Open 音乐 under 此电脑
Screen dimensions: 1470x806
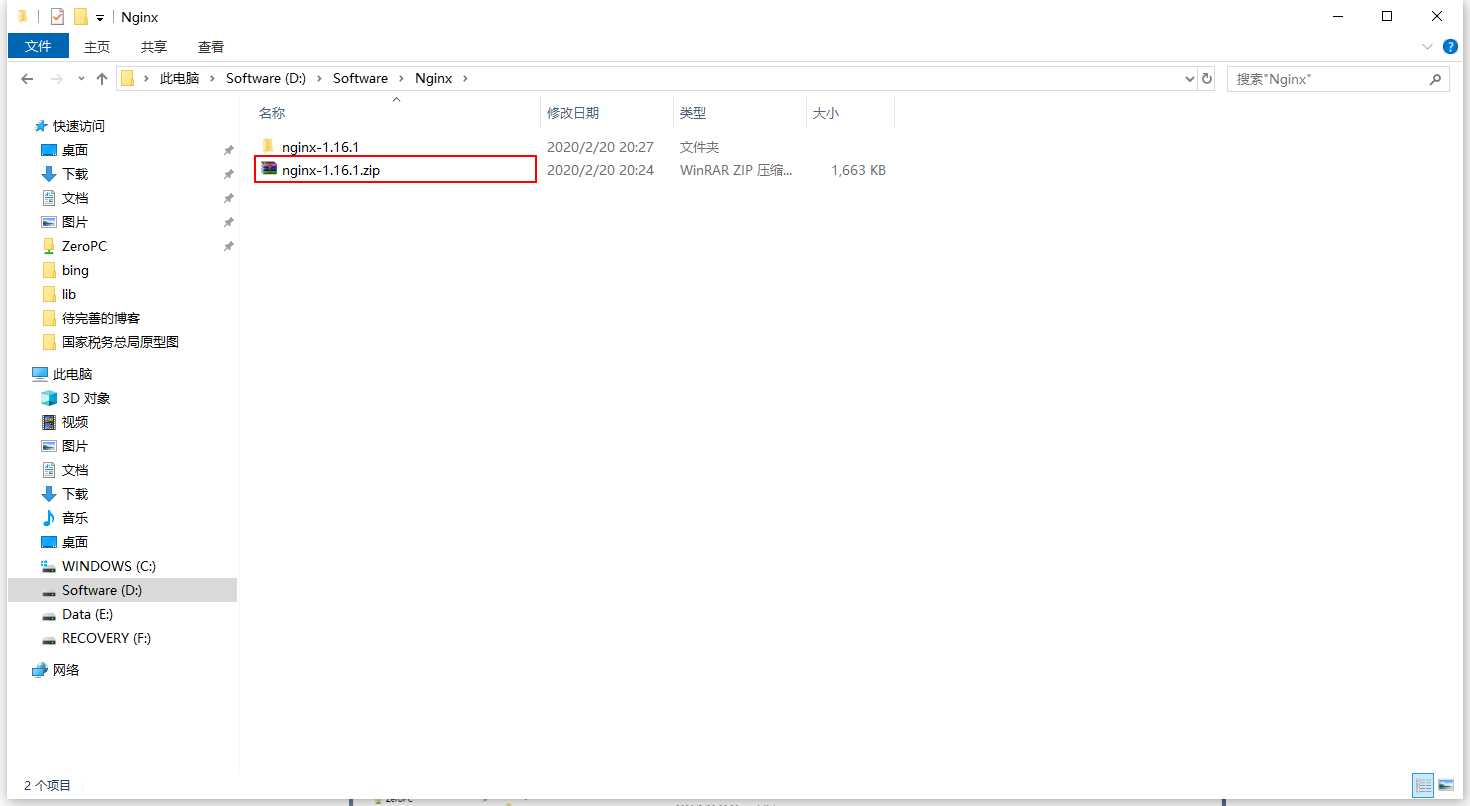(75, 518)
